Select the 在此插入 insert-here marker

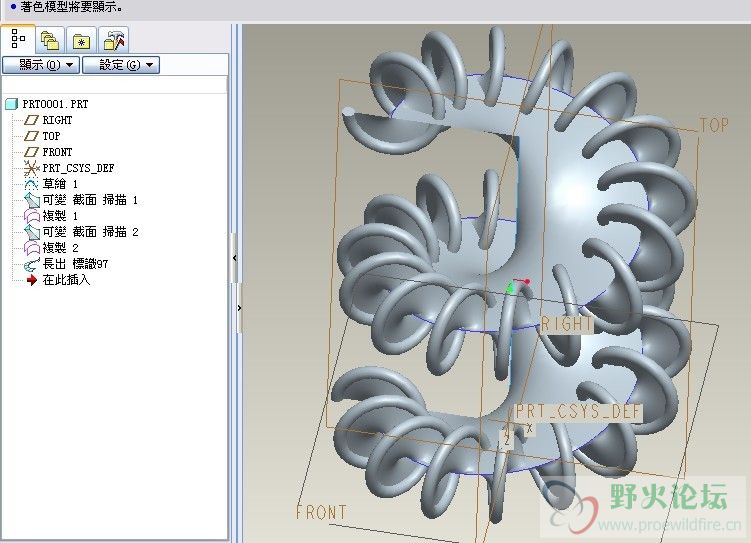66,280
